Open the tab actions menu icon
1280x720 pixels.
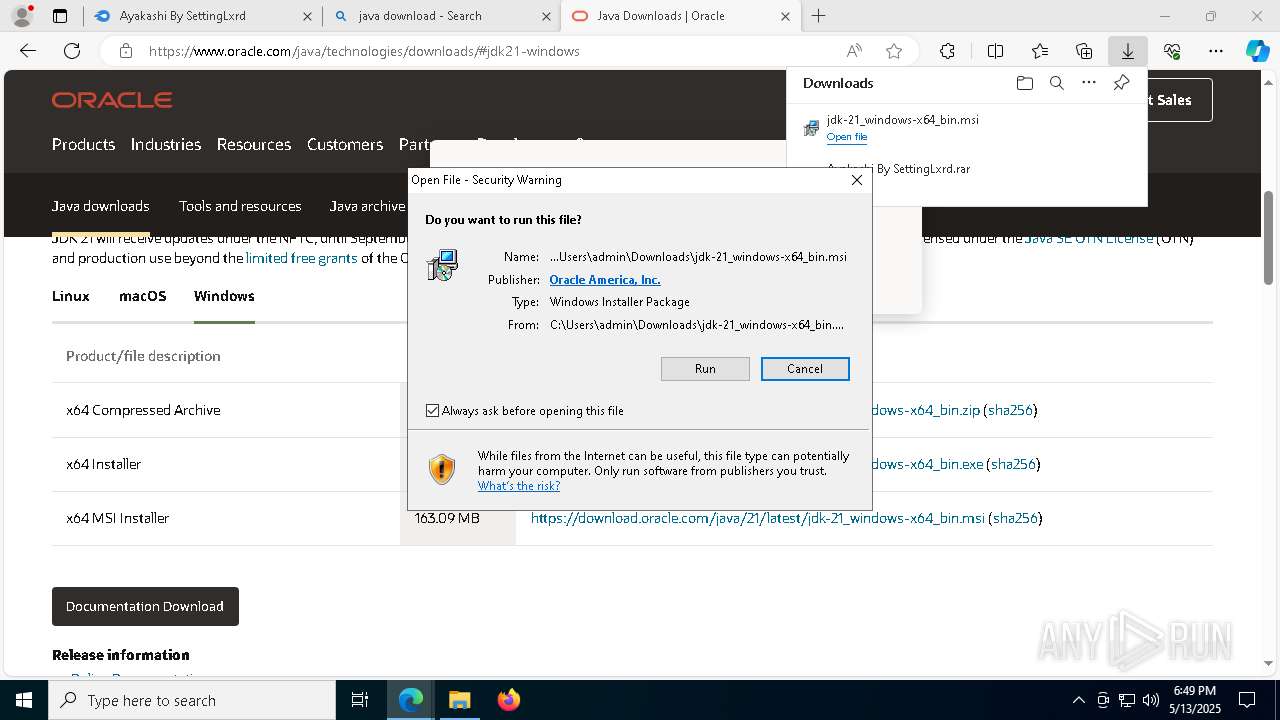pos(60,16)
